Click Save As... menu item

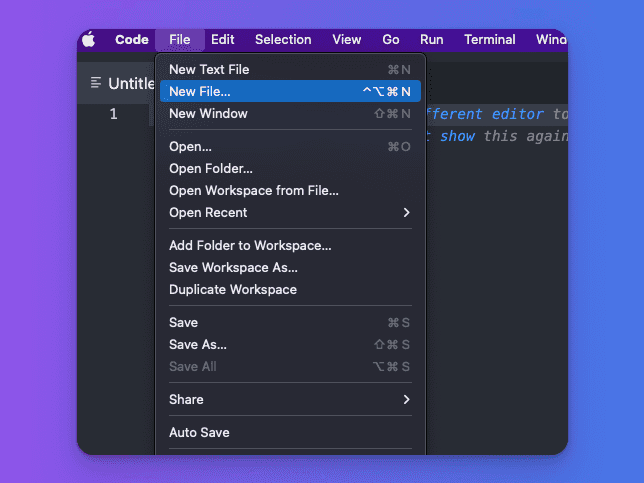click(x=198, y=344)
